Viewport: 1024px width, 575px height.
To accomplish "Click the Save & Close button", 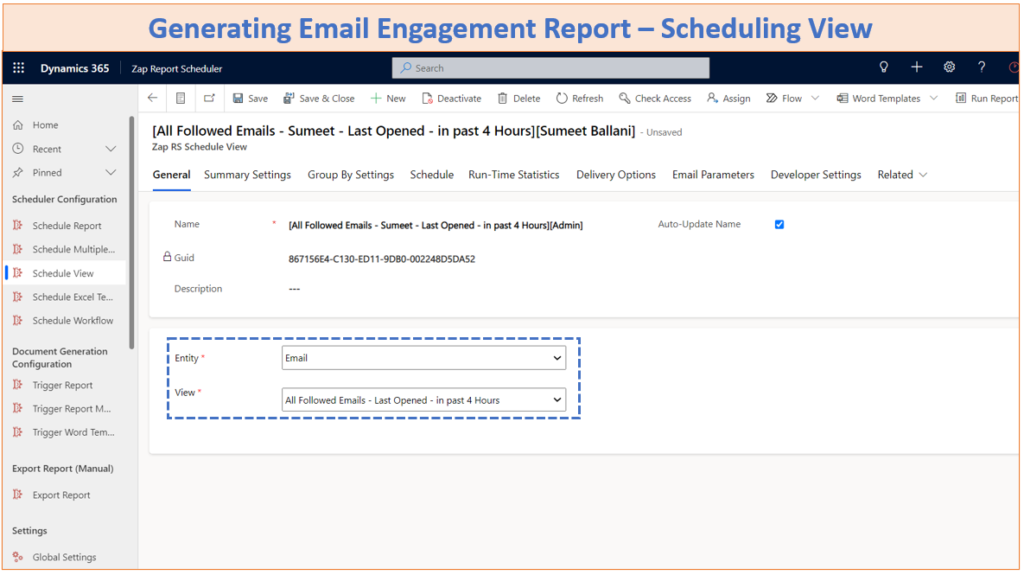I will [x=319, y=98].
